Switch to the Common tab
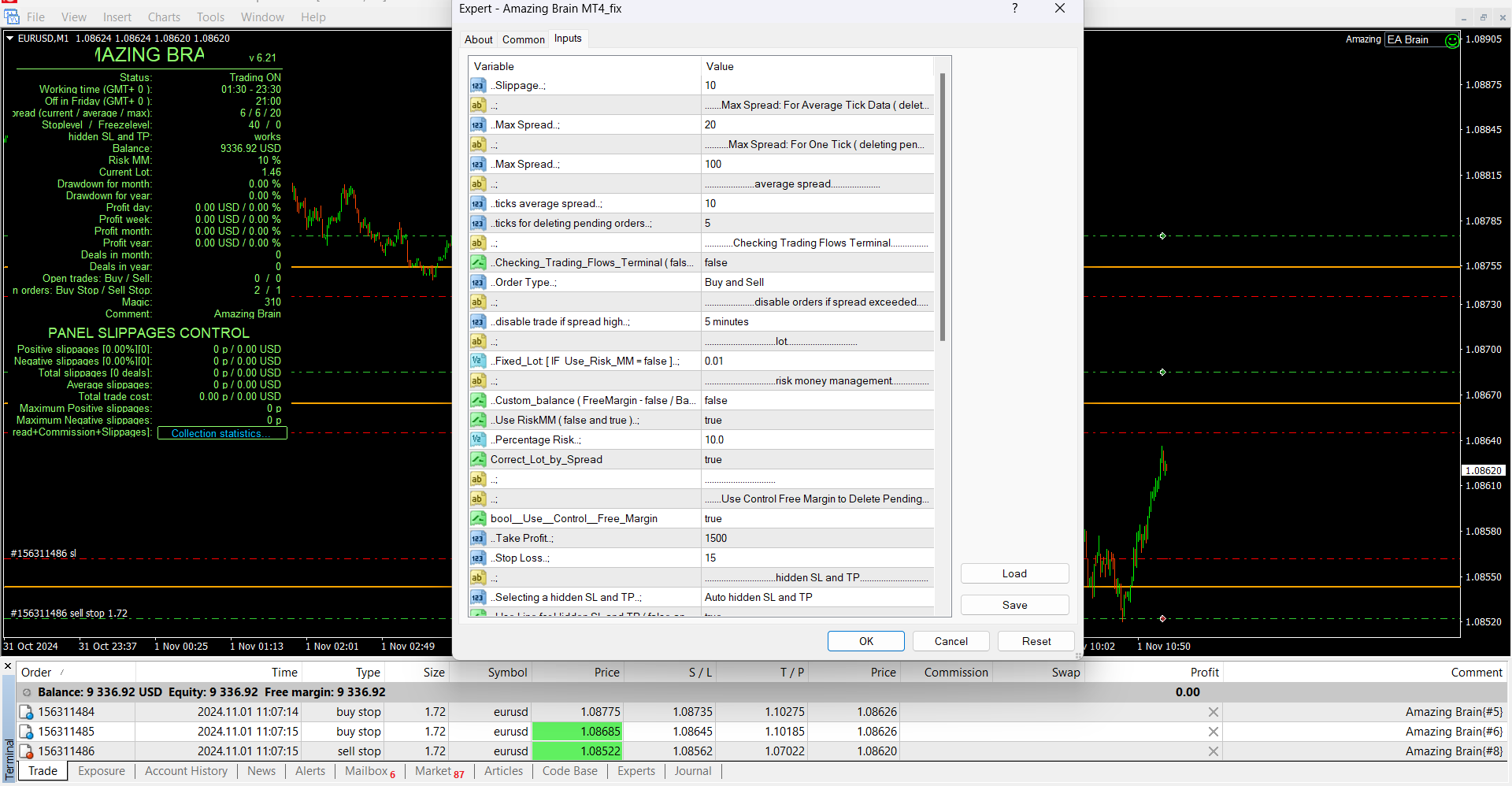 point(523,39)
